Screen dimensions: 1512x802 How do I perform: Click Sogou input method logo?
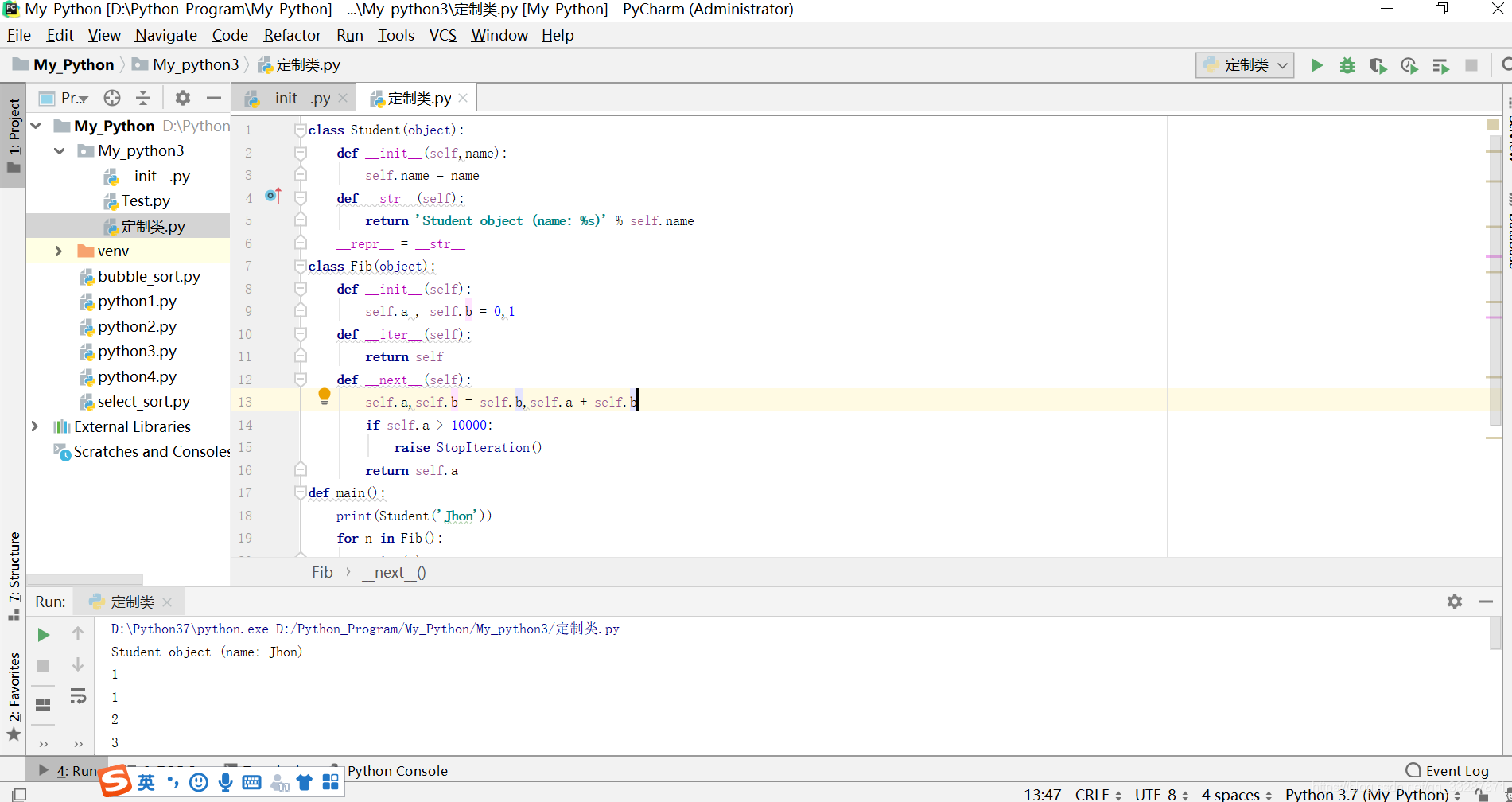tap(116, 781)
